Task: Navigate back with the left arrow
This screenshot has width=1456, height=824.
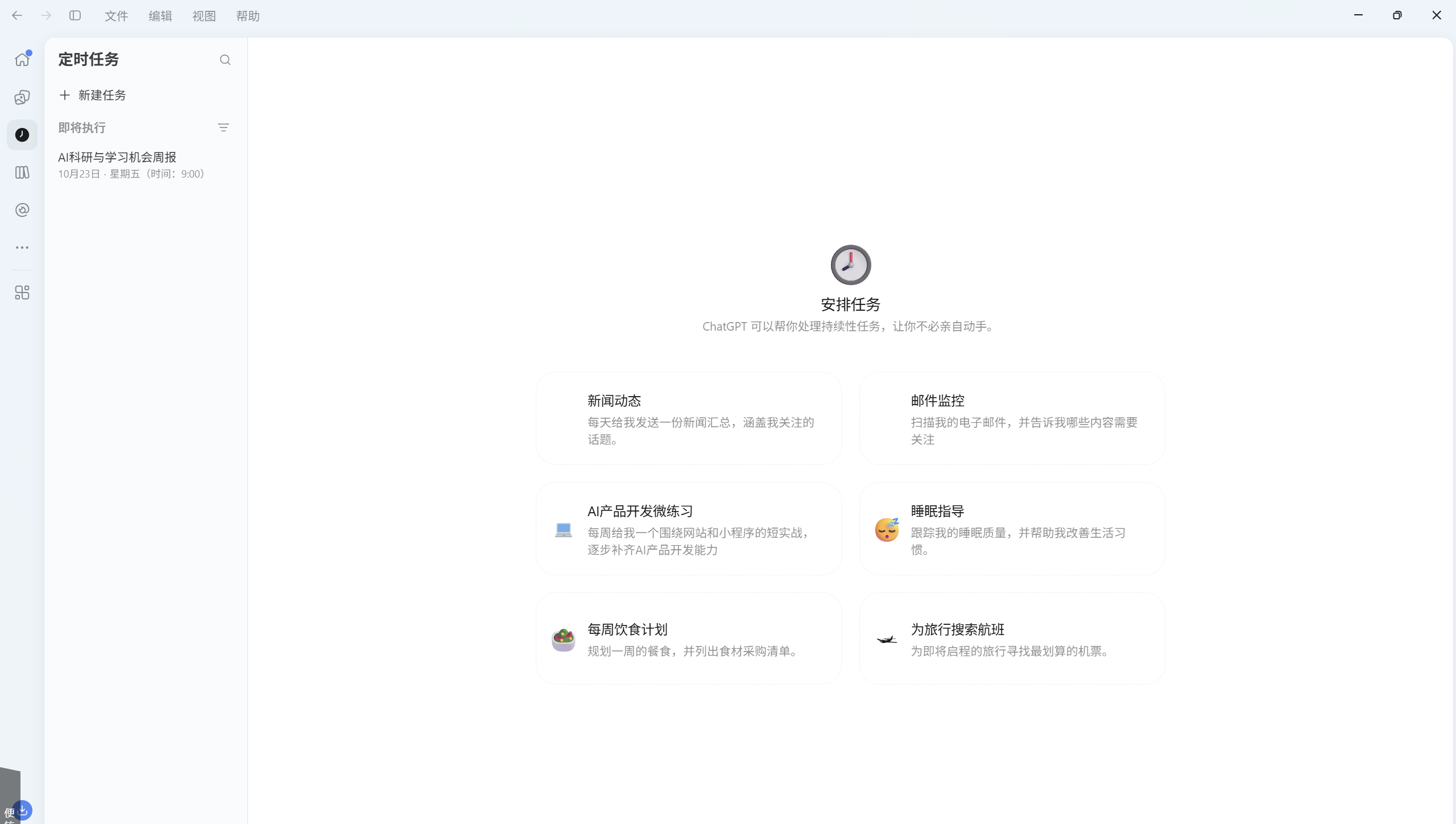Action: pyautogui.click(x=17, y=15)
